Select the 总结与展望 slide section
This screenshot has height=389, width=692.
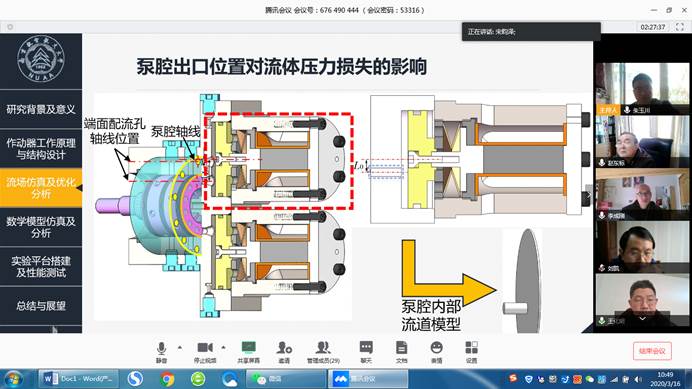pyautogui.click(x=41, y=306)
